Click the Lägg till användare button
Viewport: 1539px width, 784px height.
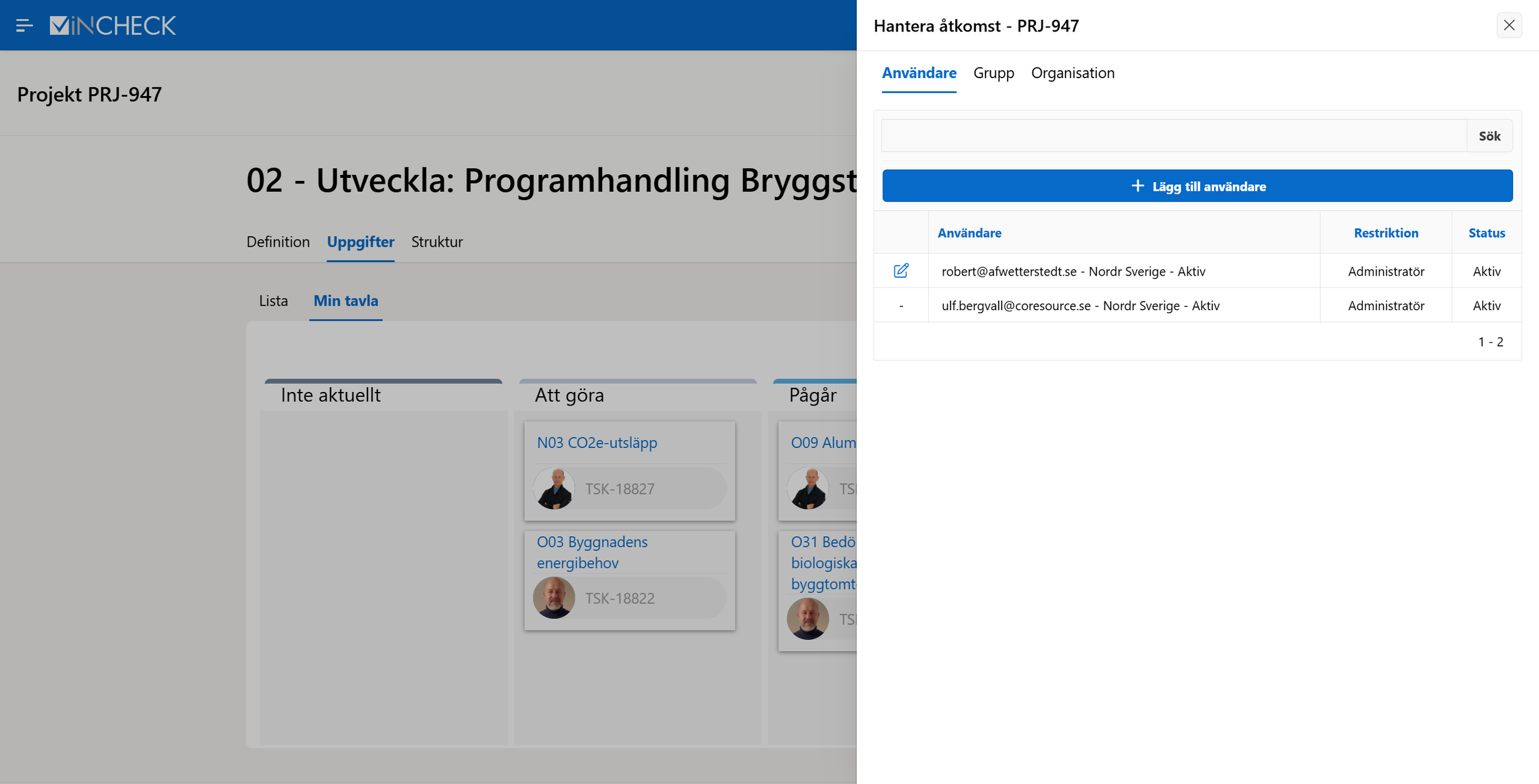(1197, 186)
